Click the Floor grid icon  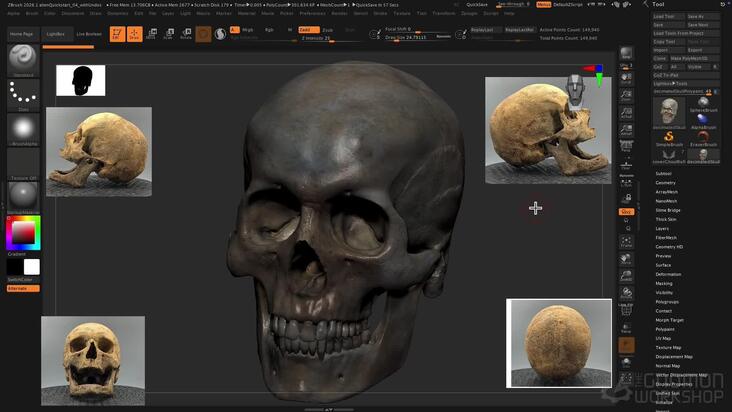coord(626,164)
